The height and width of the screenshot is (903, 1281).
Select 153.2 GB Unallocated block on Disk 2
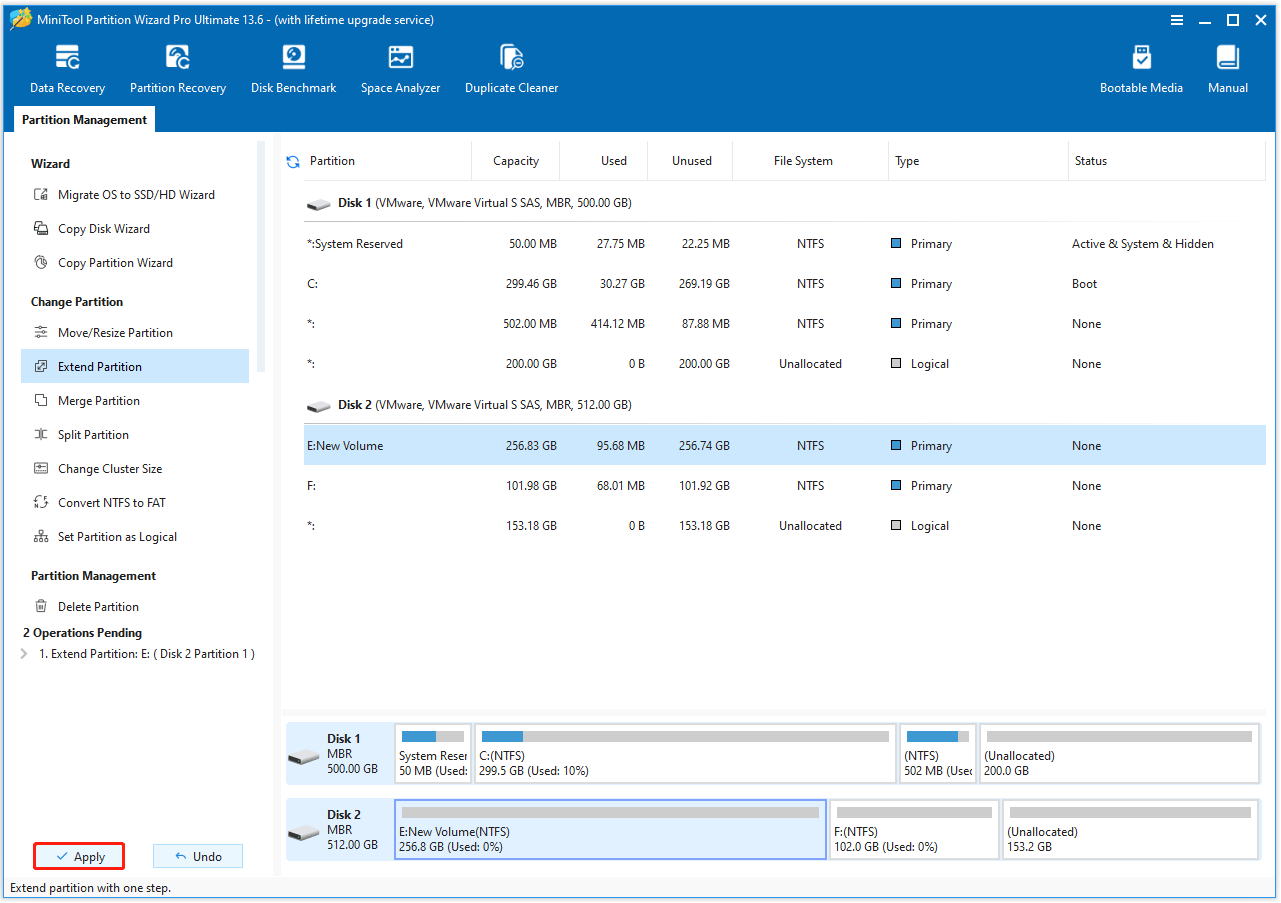(x=1130, y=830)
